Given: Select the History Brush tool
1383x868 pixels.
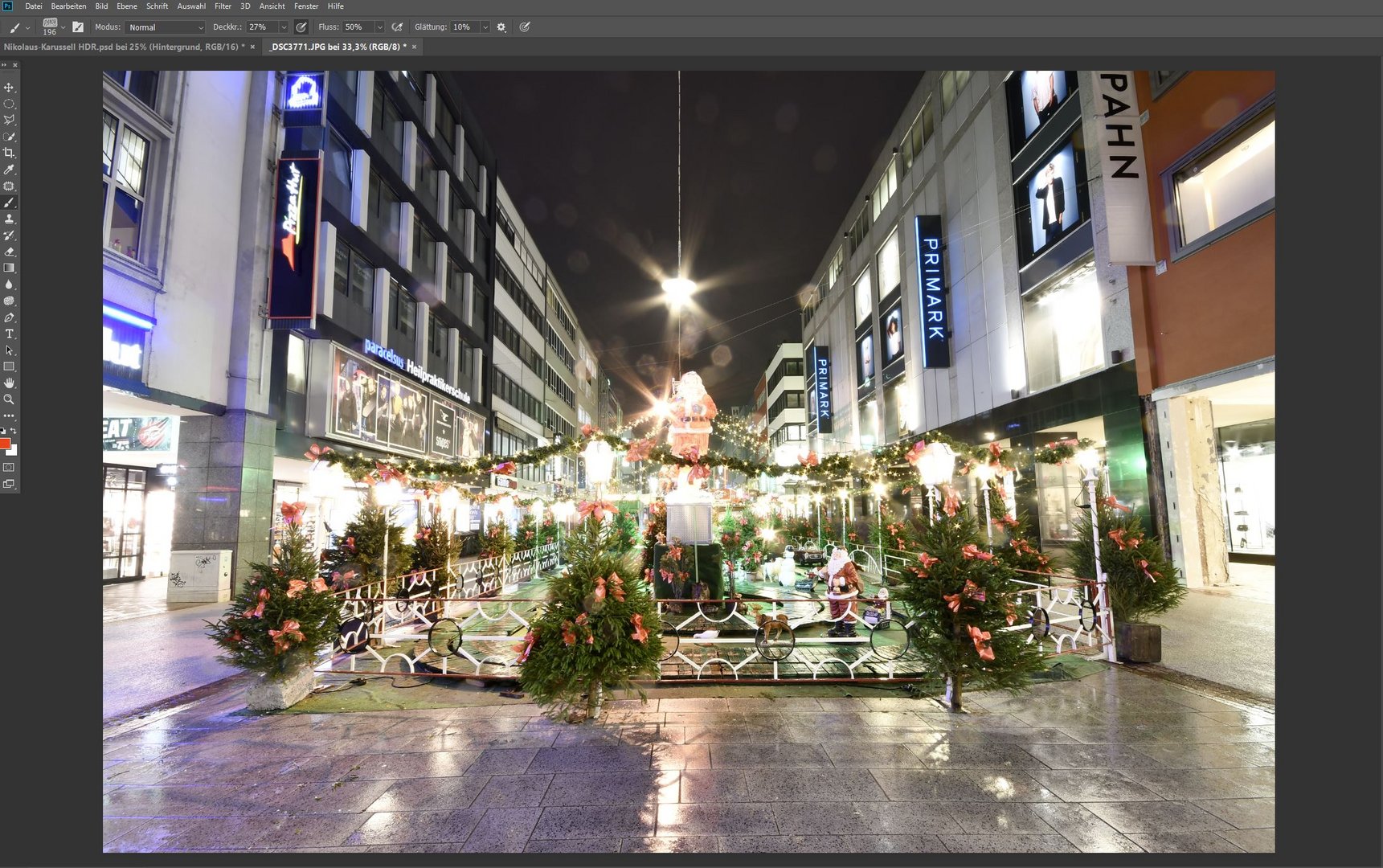Looking at the screenshot, I should click(x=9, y=235).
